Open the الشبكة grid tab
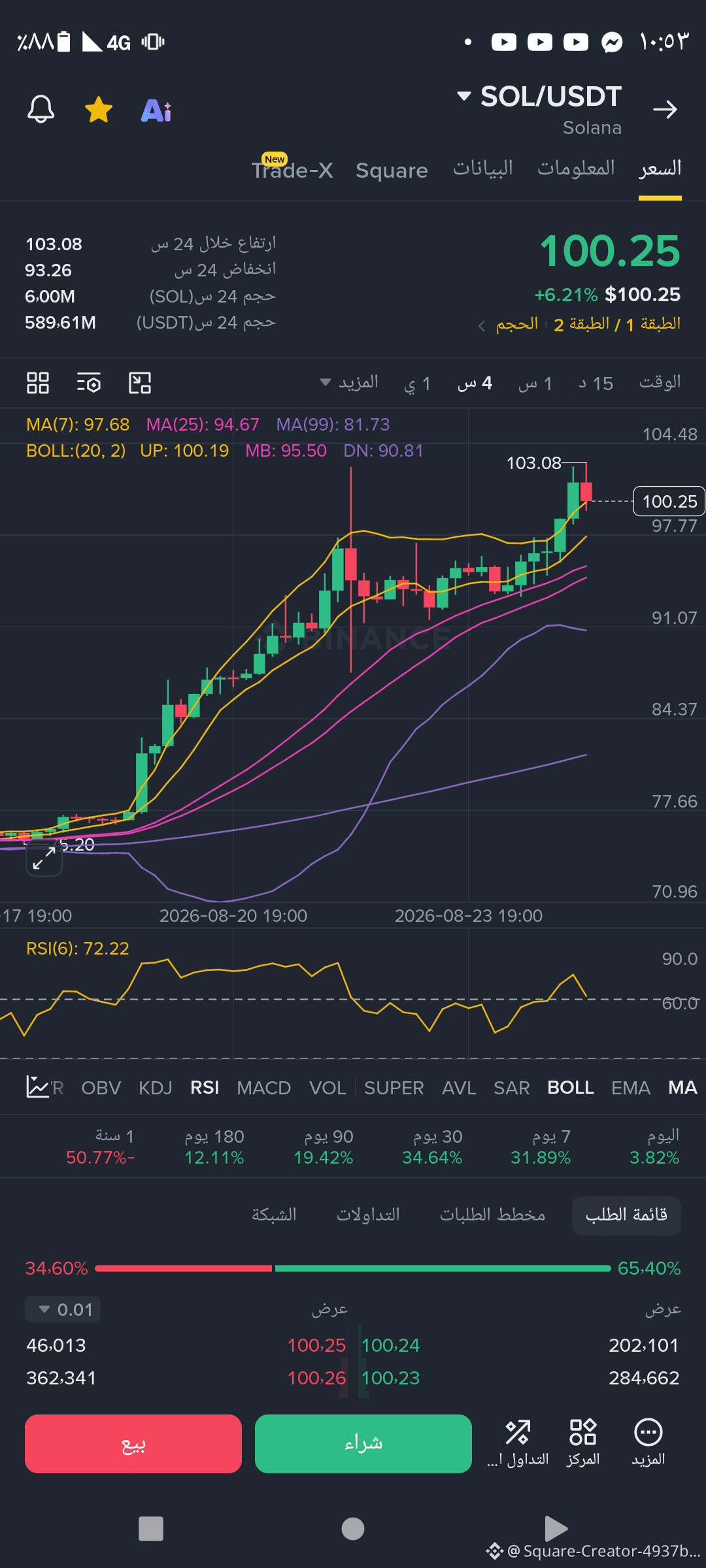 tap(274, 1215)
